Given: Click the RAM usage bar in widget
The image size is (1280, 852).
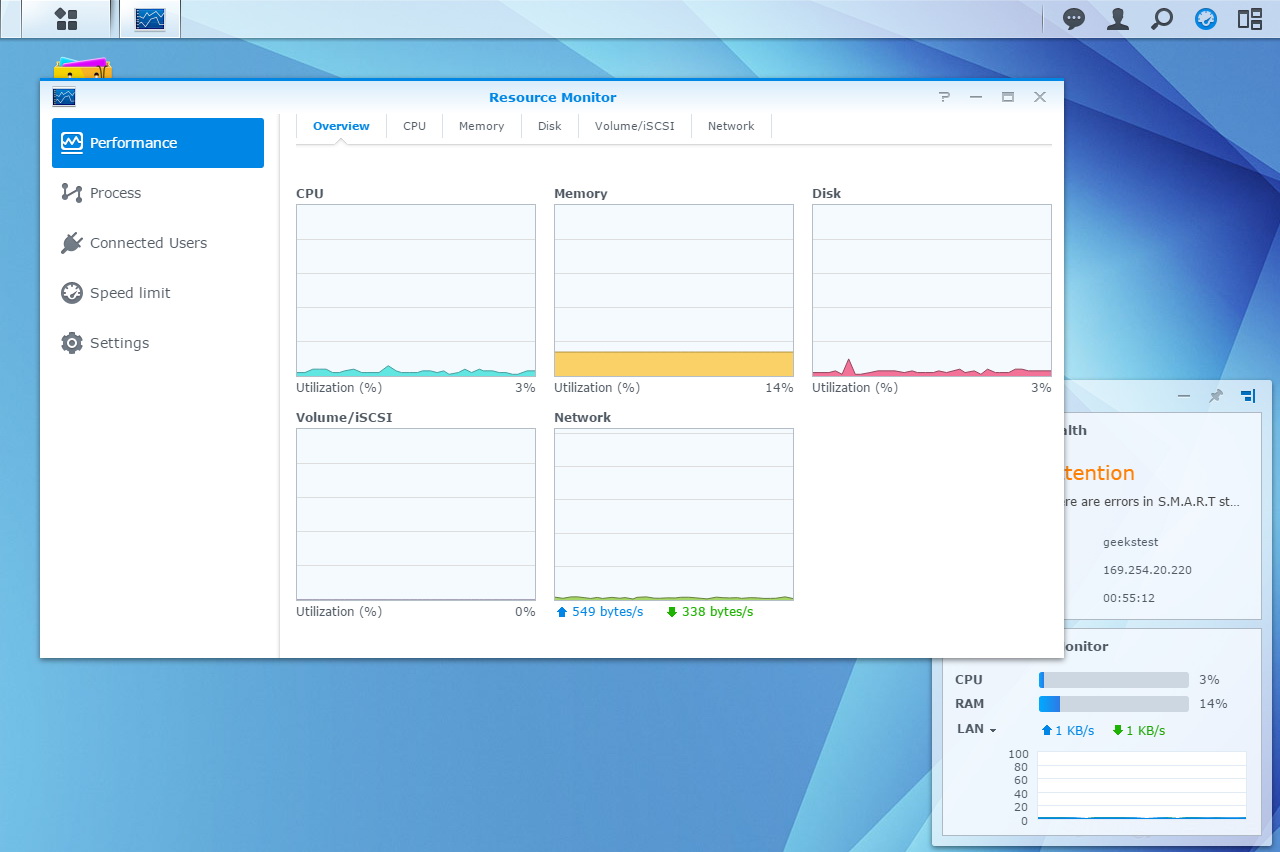Looking at the screenshot, I should tap(1114, 704).
